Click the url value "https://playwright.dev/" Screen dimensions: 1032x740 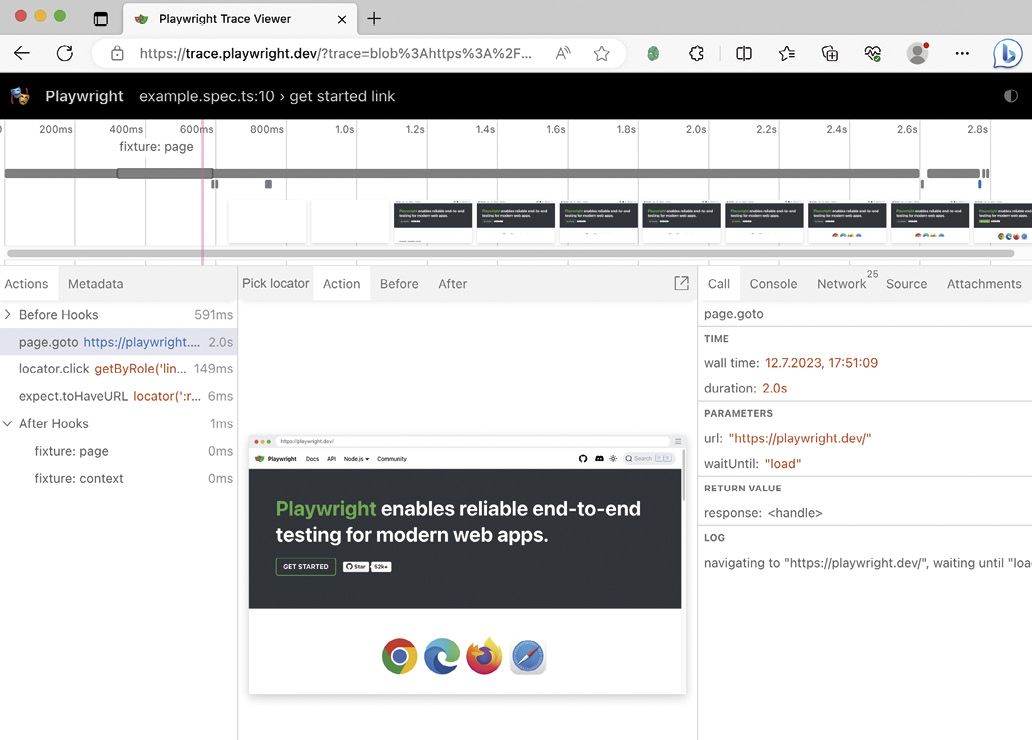pos(800,438)
